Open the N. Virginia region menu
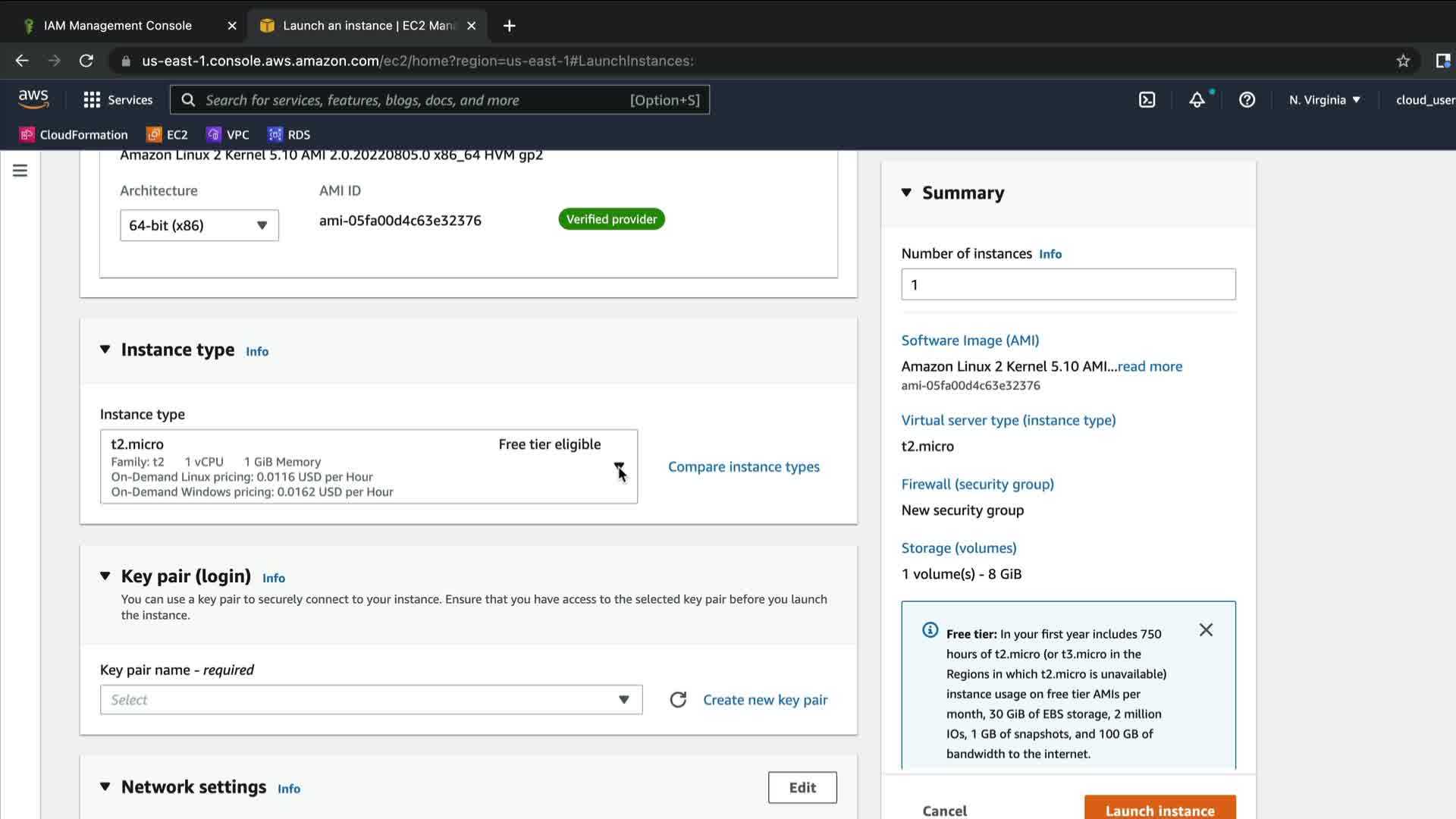 1324,100
